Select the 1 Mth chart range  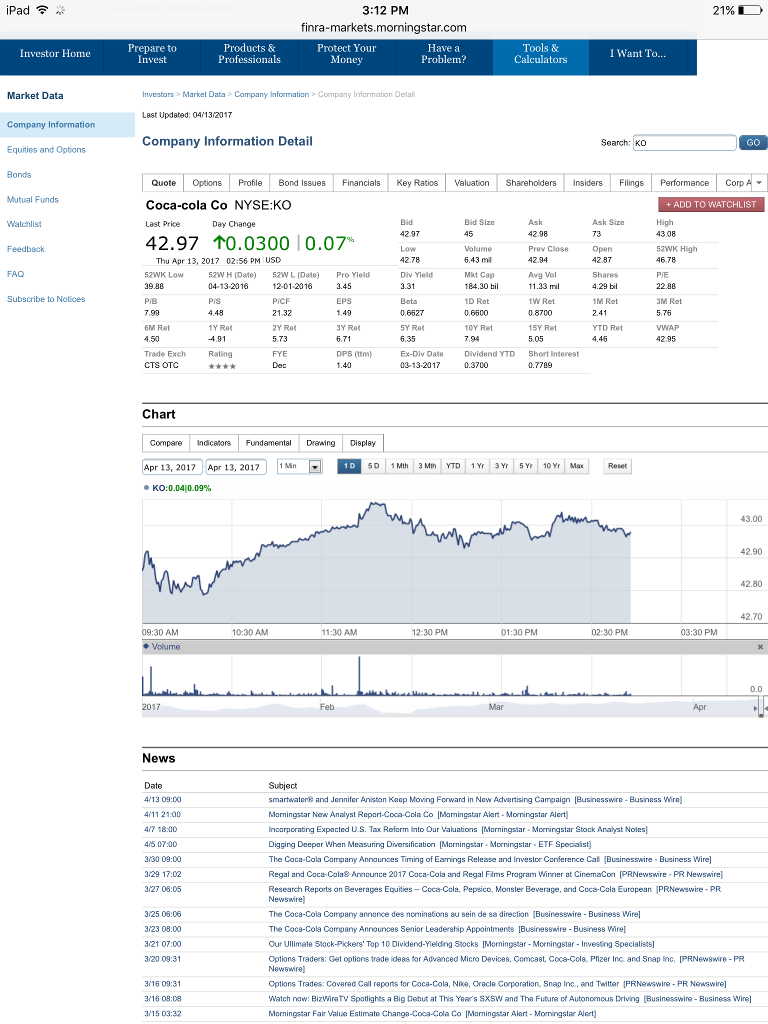pos(400,466)
